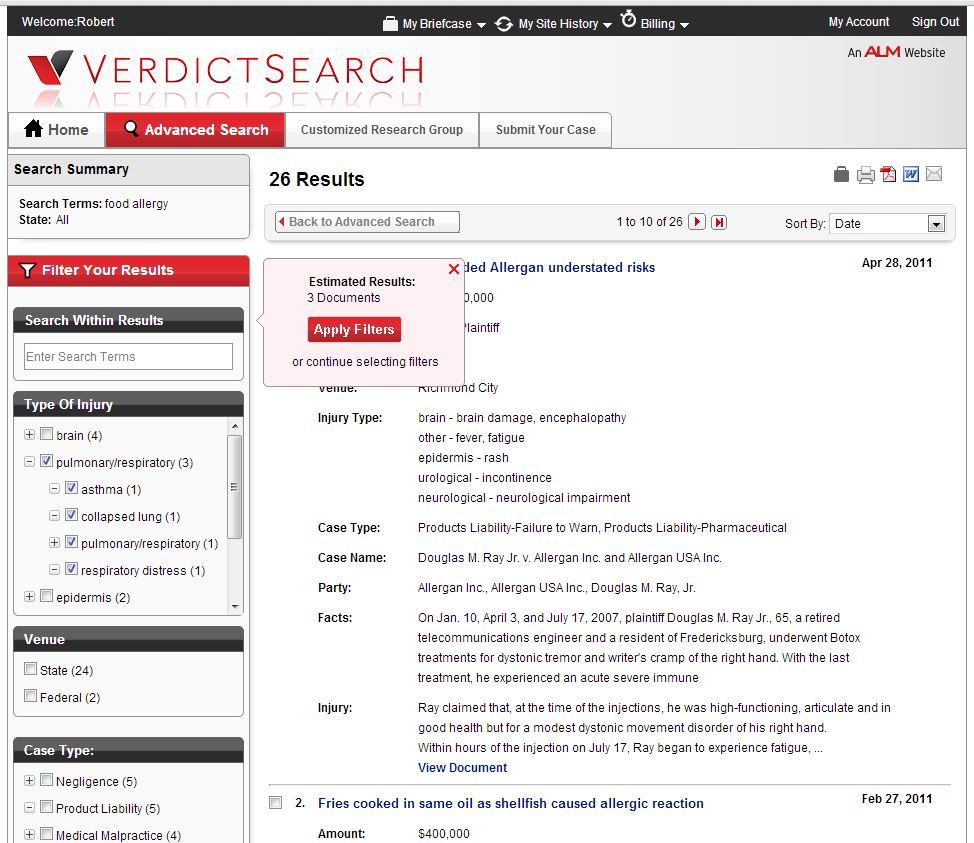This screenshot has width=974, height=843.
Task: Check the Product Liability checkbox
Action: pos(47,807)
